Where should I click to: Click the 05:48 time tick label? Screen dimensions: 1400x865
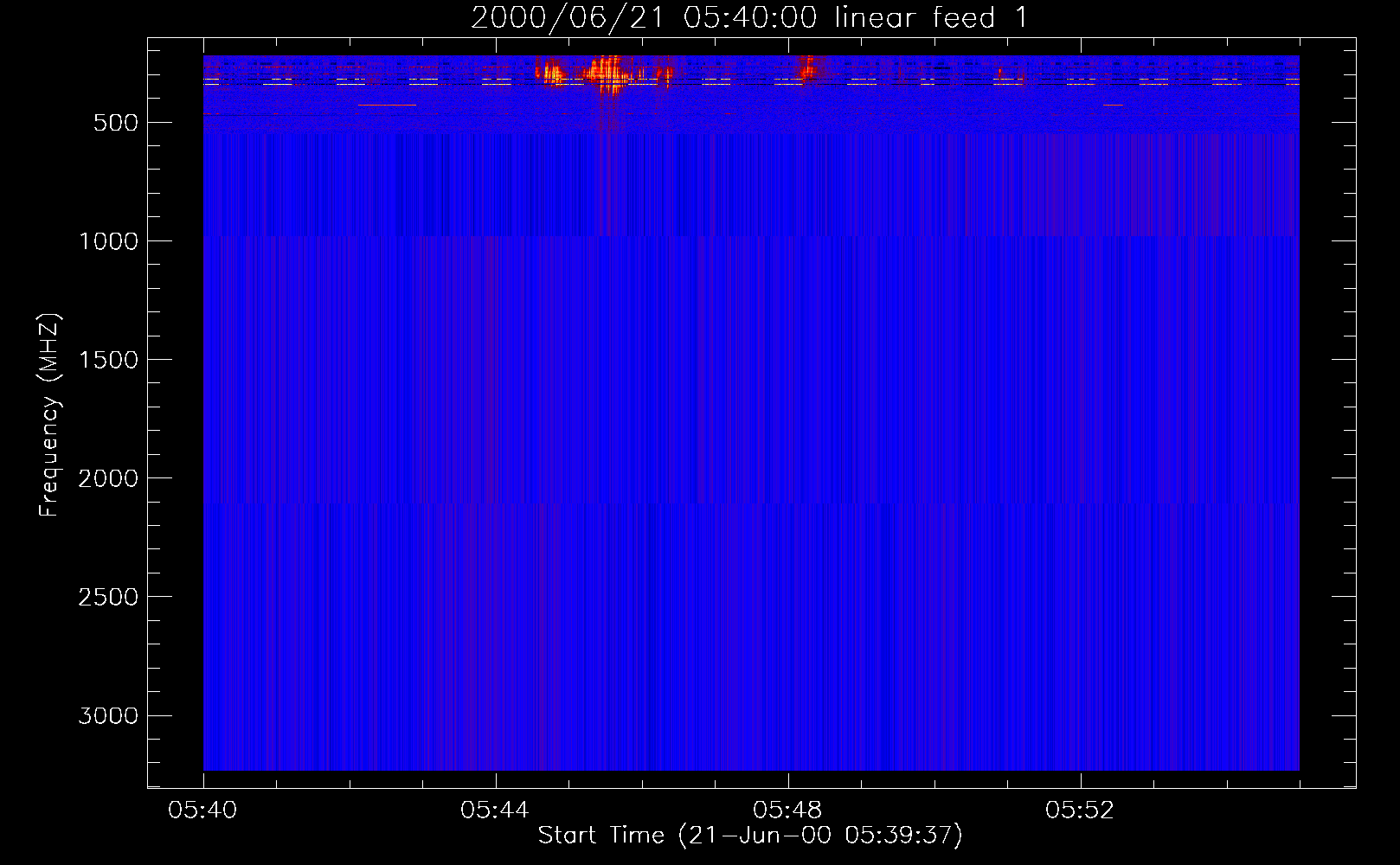point(787,811)
